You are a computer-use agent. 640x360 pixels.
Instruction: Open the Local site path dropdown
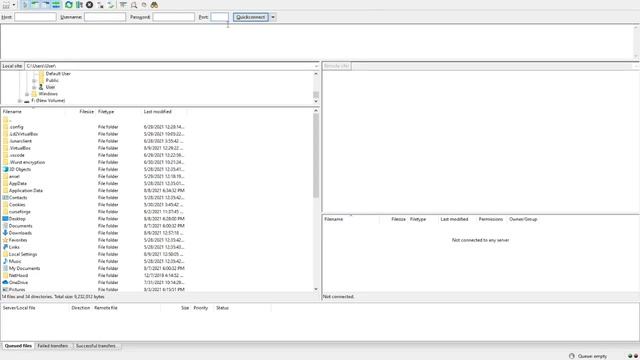click(x=316, y=66)
